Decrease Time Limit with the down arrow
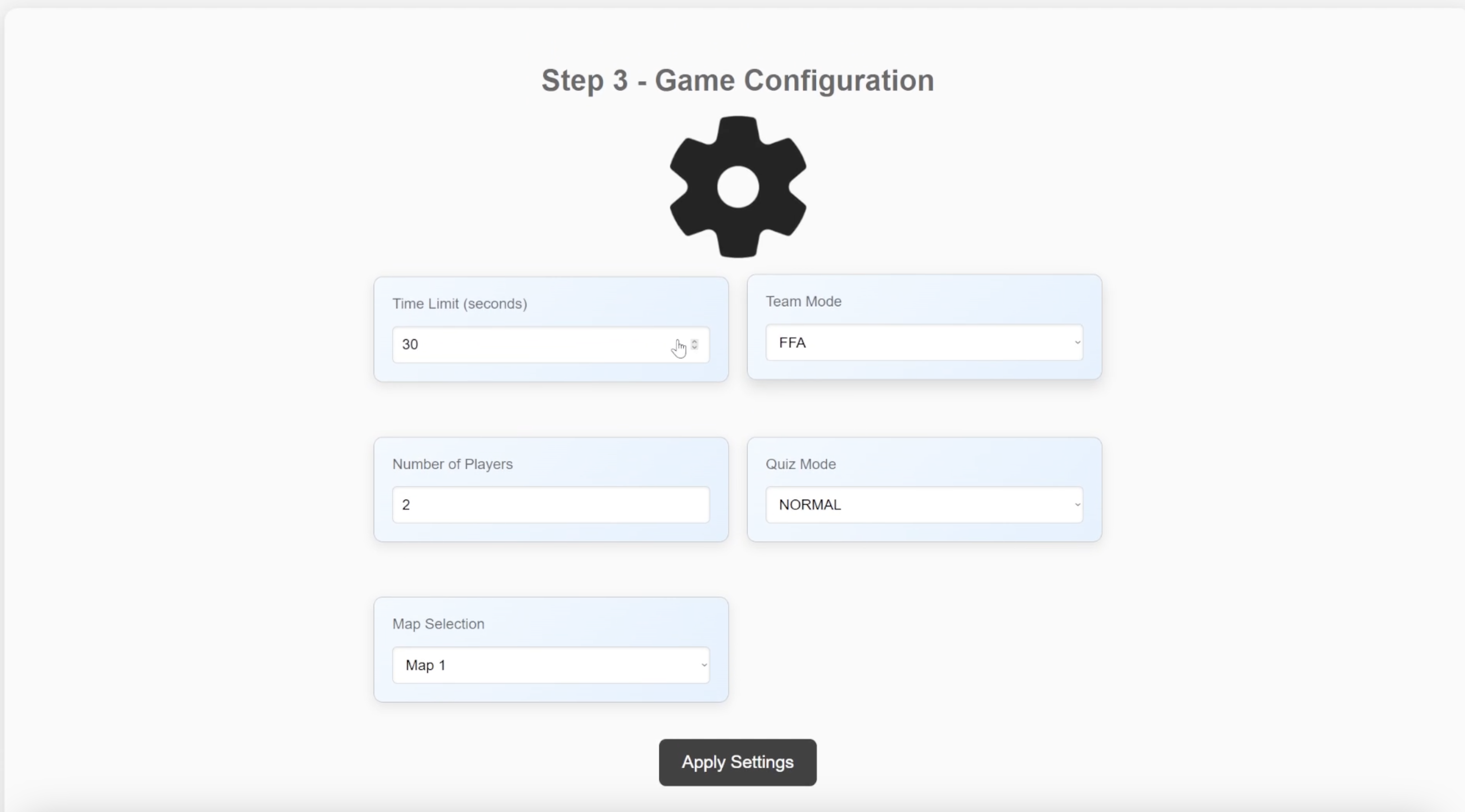This screenshot has width=1465, height=812. point(694,347)
